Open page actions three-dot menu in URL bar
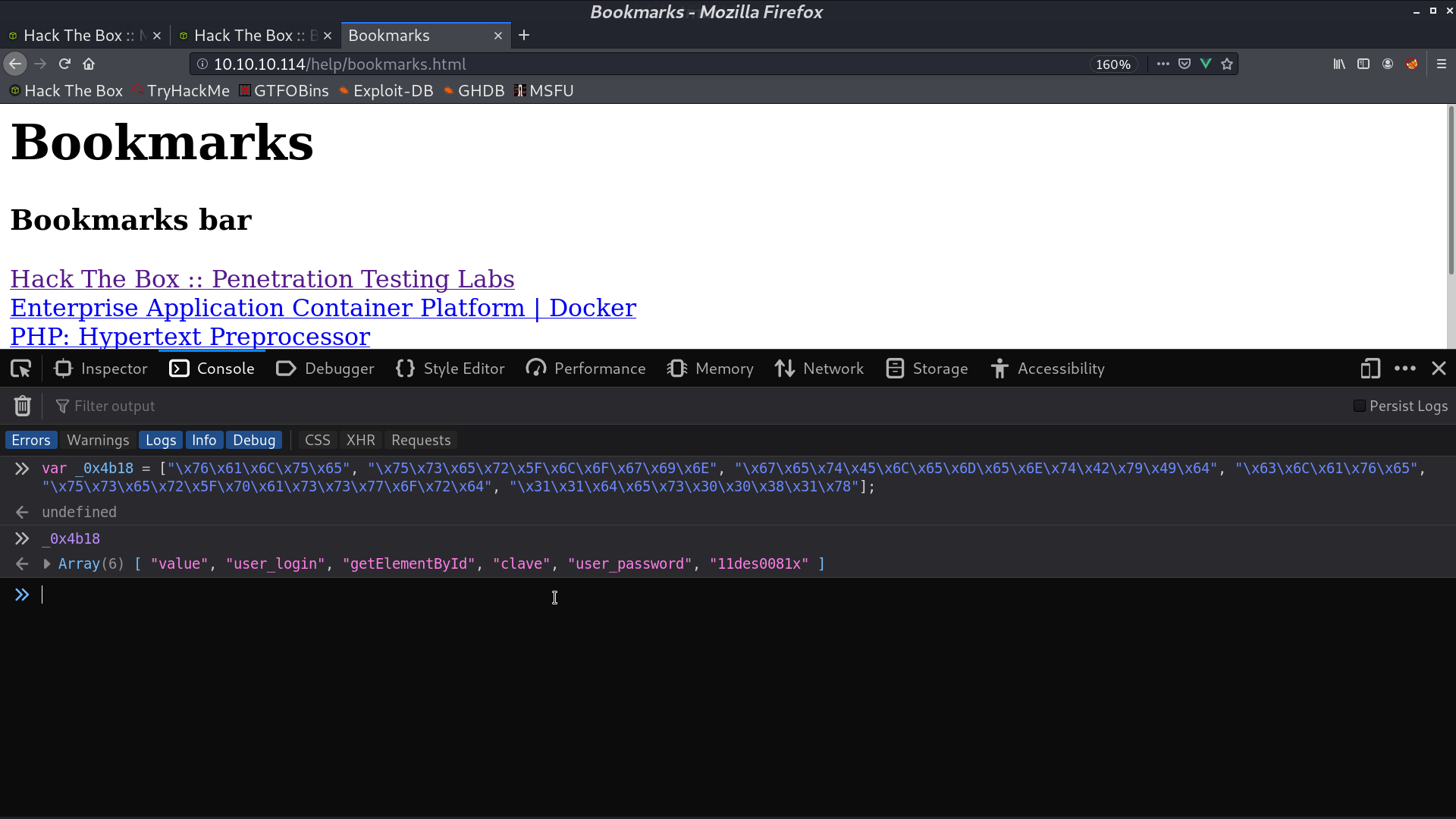1456x819 pixels. [x=1163, y=64]
